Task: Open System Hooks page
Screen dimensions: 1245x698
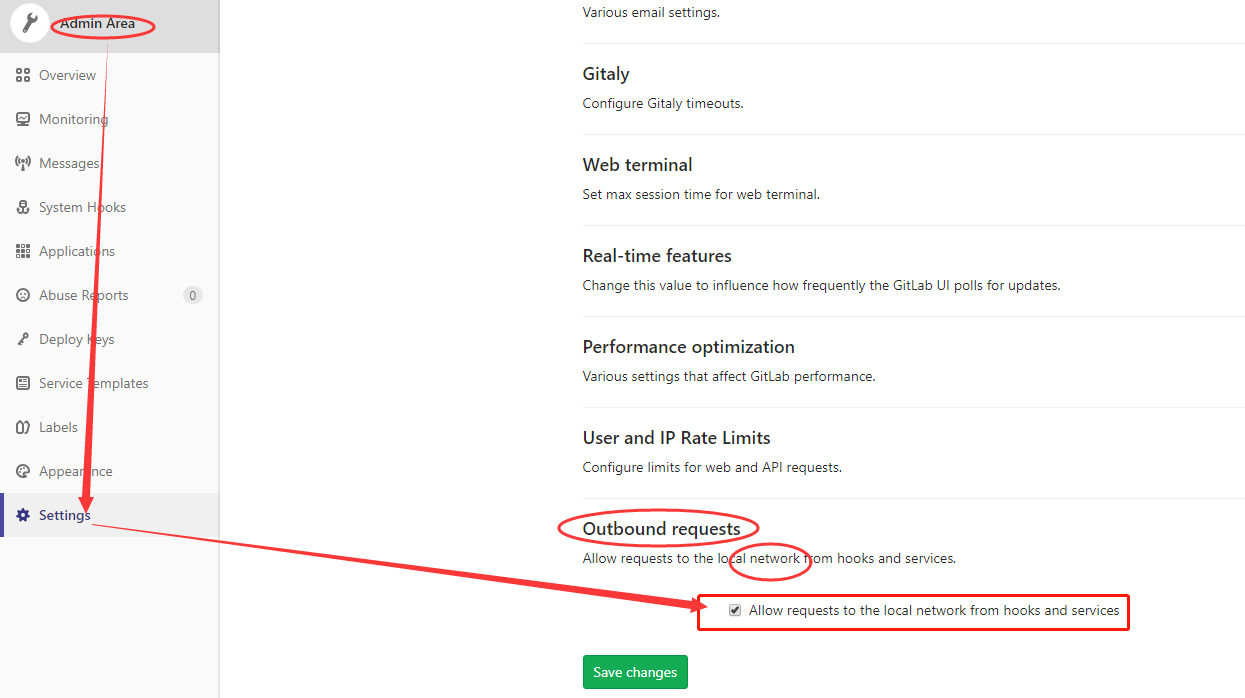Action: (110, 207)
